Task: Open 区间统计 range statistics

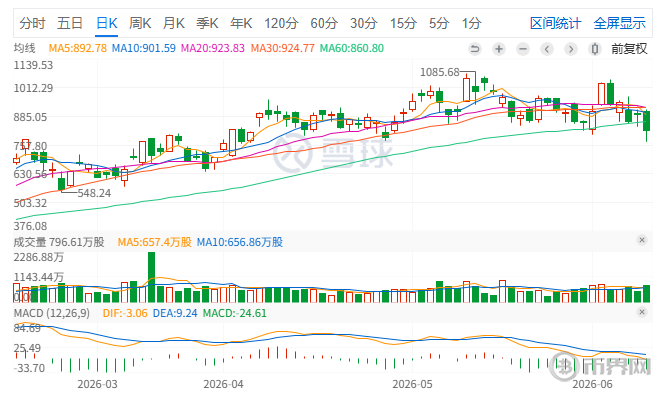Action: click(556, 23)
